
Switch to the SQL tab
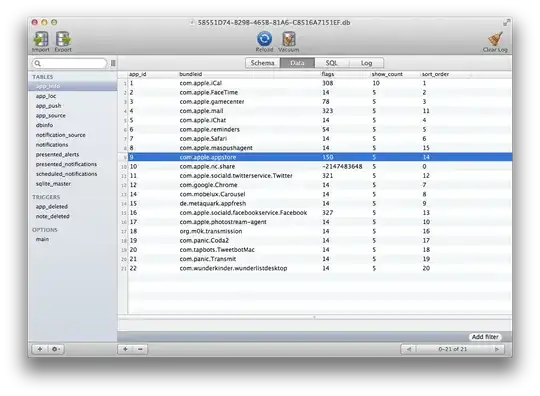tap(331, 63)
